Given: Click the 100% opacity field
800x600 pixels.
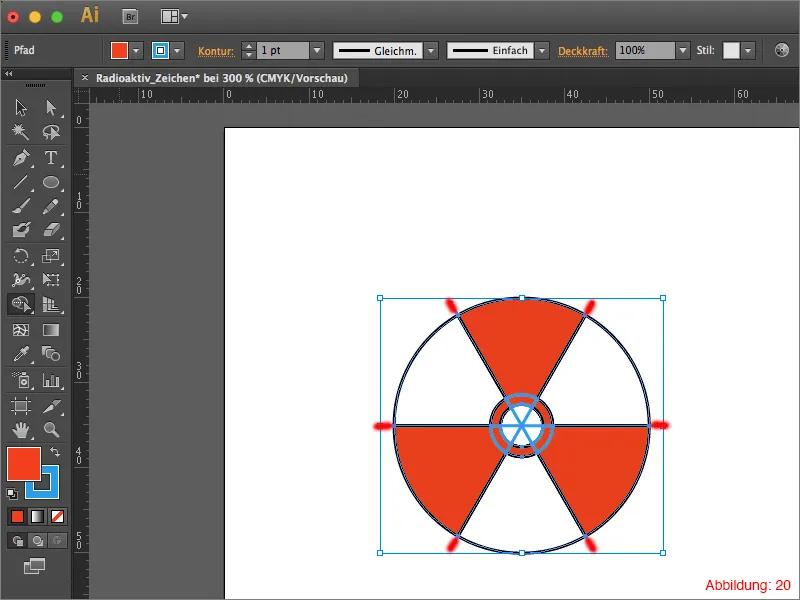Looking at the screenshot, I should [645, 51].
